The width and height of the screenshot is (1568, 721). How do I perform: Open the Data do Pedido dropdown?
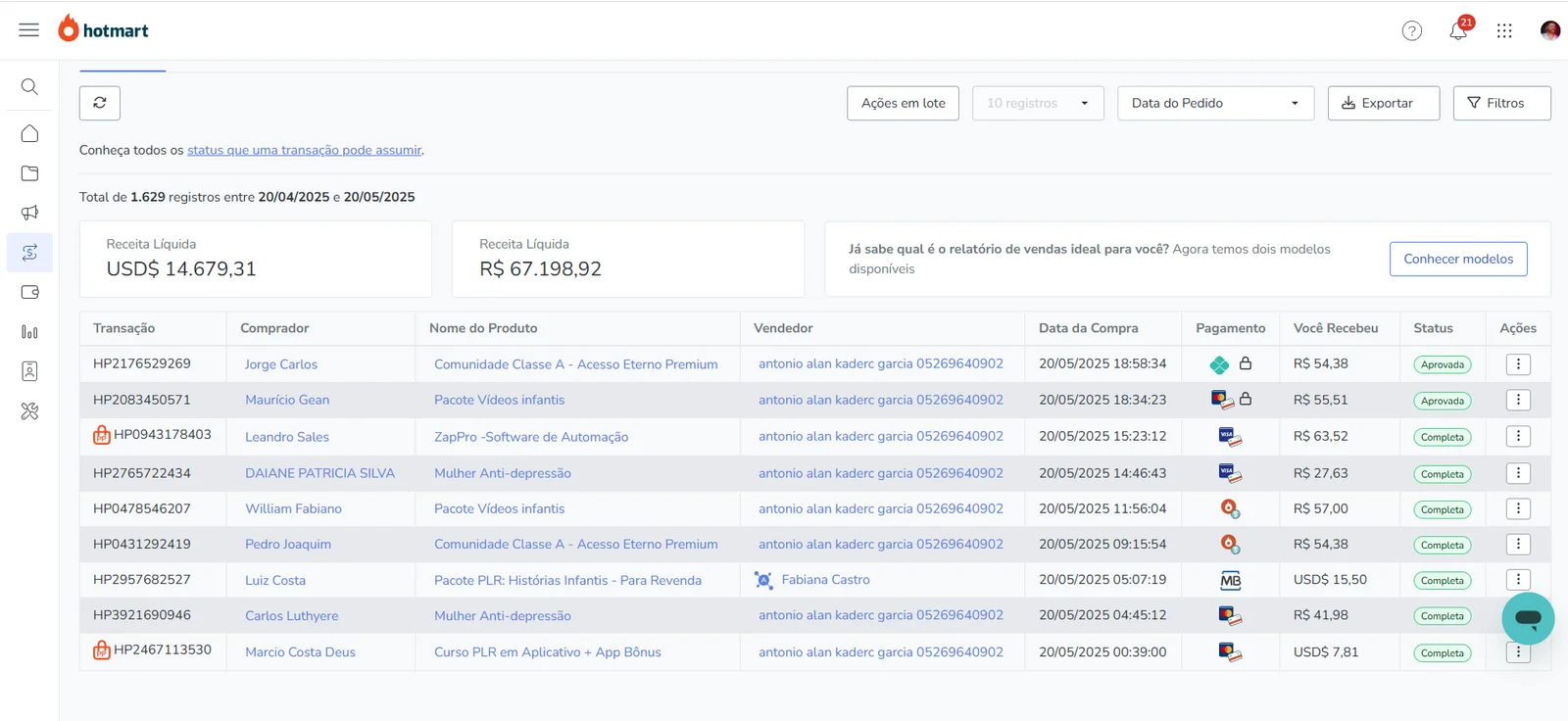[x=1215, y=103]
